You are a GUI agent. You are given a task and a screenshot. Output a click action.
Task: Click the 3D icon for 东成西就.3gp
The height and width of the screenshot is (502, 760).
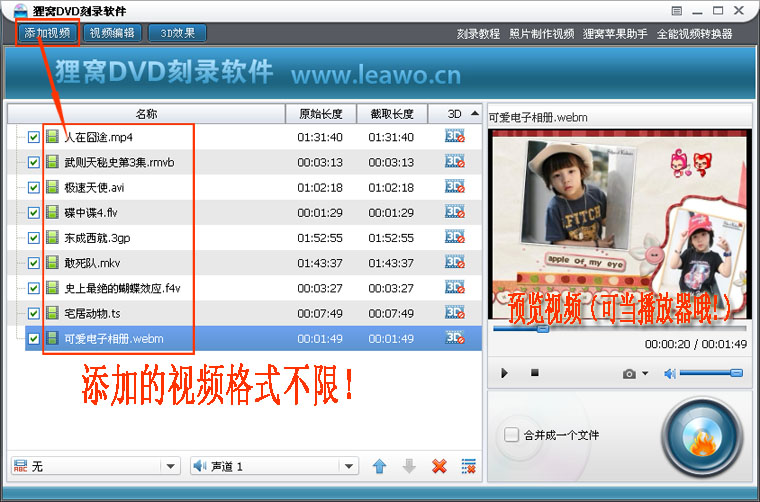[x=455, y=236]
